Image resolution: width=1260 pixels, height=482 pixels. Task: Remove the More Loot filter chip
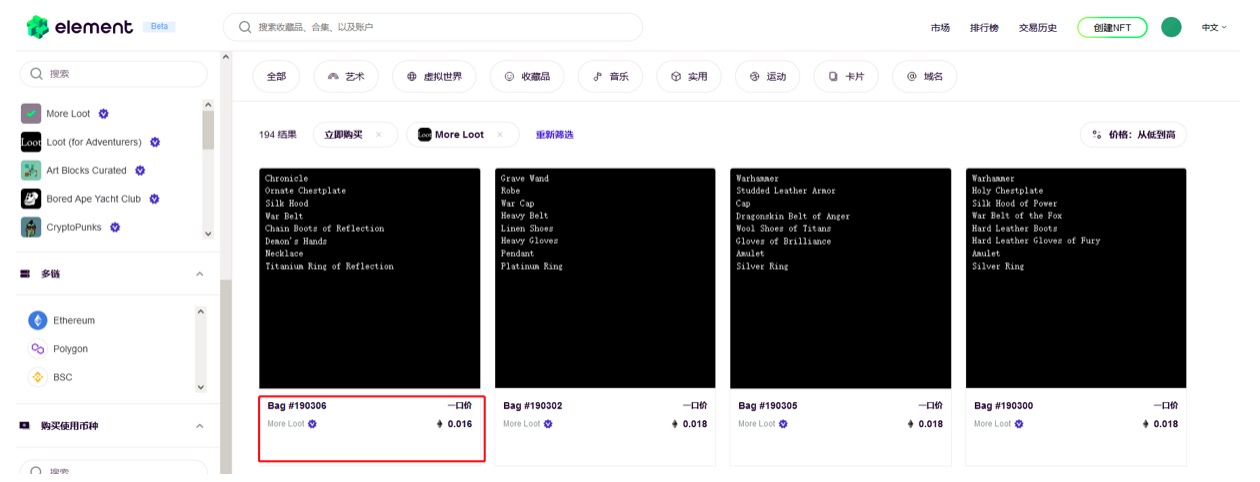tap(500, 135)
